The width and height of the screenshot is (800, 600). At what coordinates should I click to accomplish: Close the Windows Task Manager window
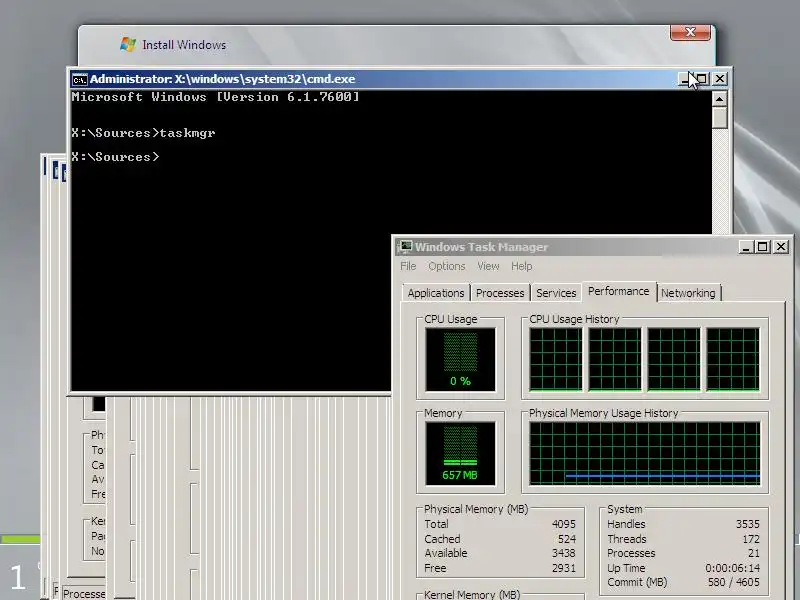point(781,247)
